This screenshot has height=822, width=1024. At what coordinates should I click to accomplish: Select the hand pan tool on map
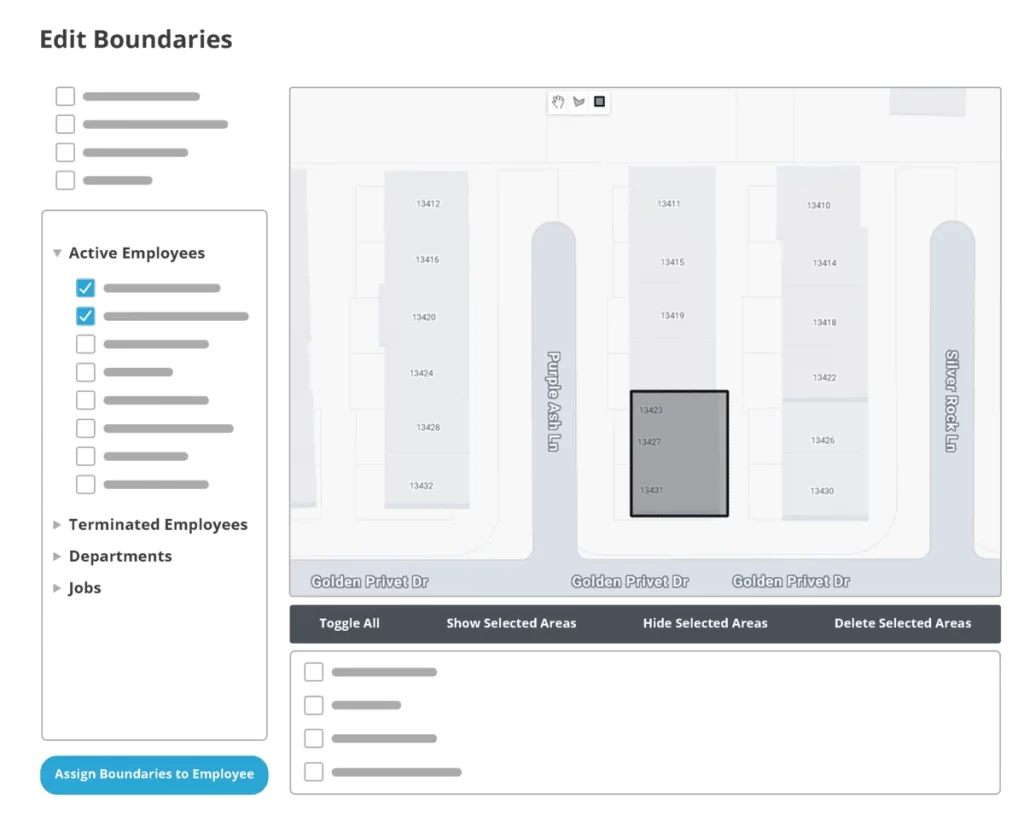[x=558, y=102]
